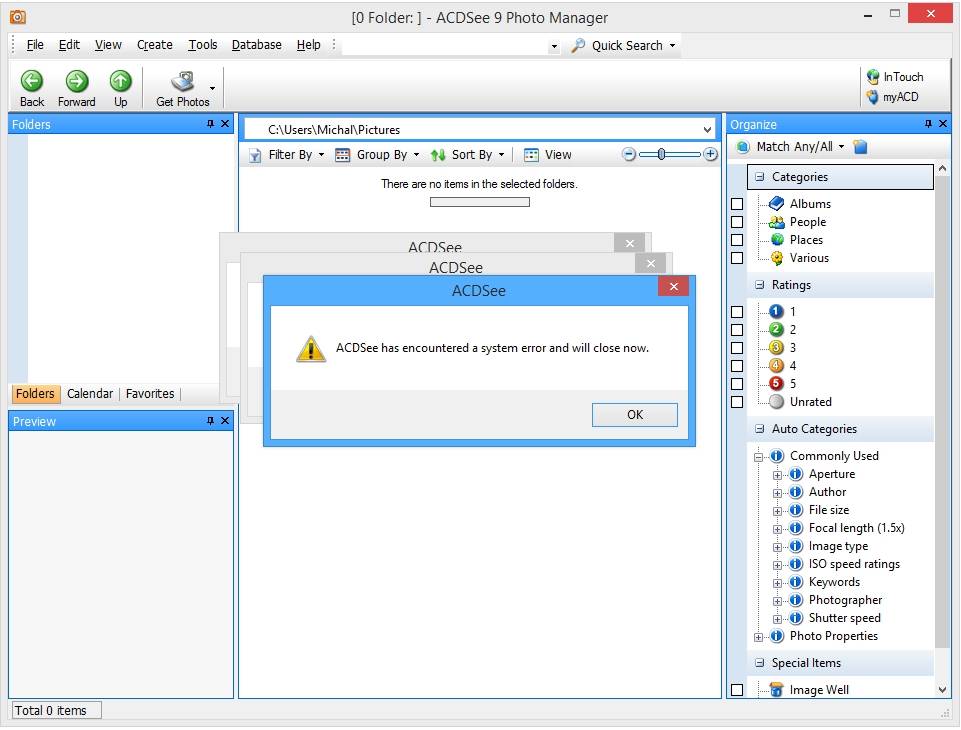Click the warning icon in the error dialog
Screen dimensions: 961x730
pyautogui.click(x=311, y=349)
